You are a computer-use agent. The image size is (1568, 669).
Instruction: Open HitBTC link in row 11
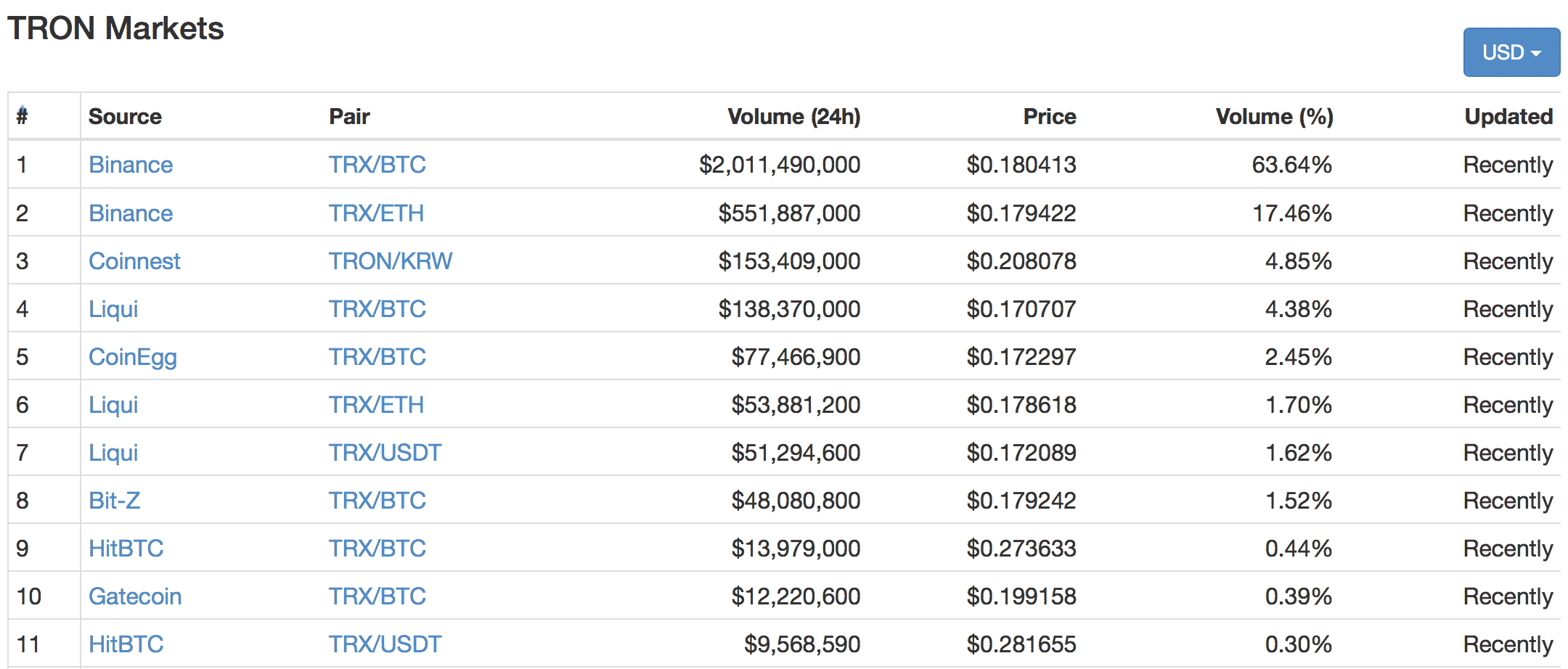tap(126, 644)
